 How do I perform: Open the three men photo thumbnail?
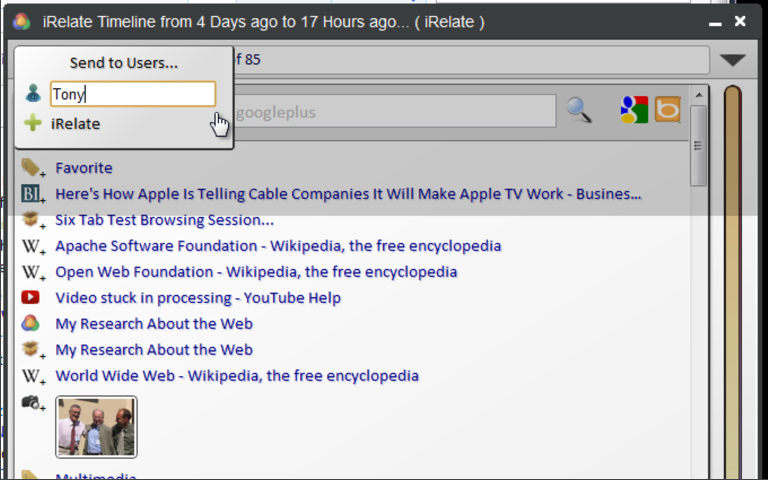coord(96,427)
